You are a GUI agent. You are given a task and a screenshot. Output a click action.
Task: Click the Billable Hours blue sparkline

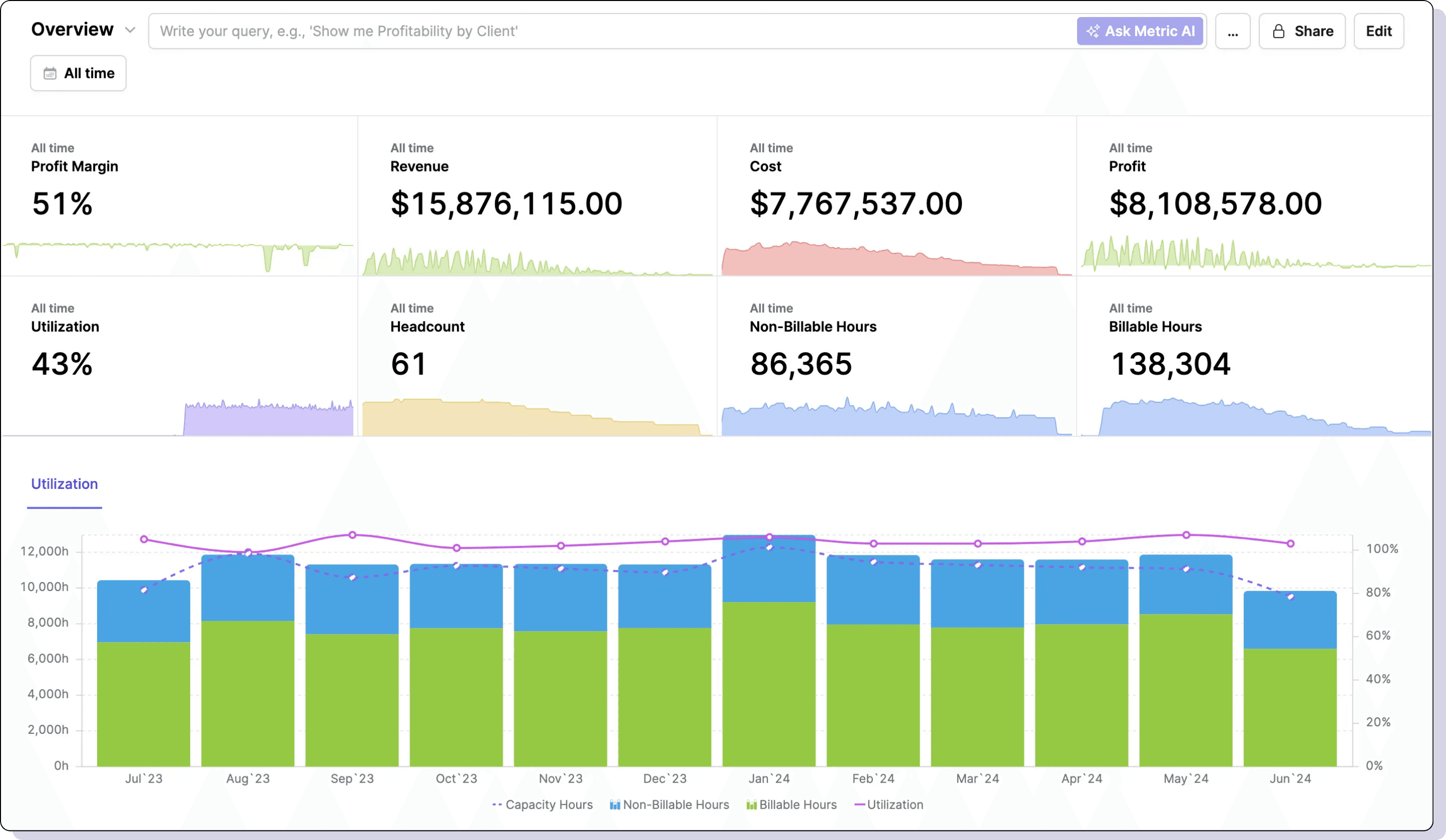pos(1256,417)
